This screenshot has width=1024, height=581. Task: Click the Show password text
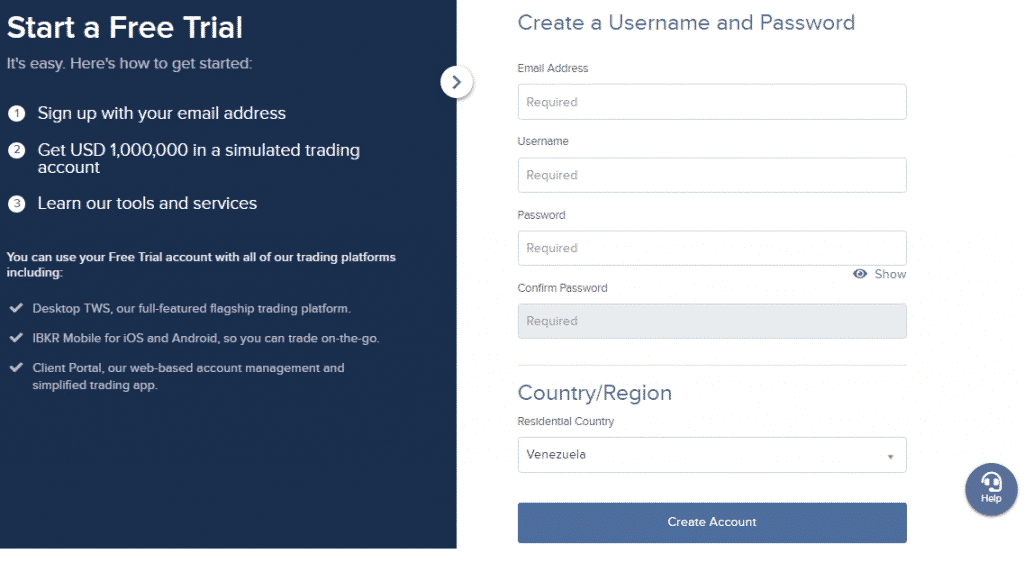point(890,274)
